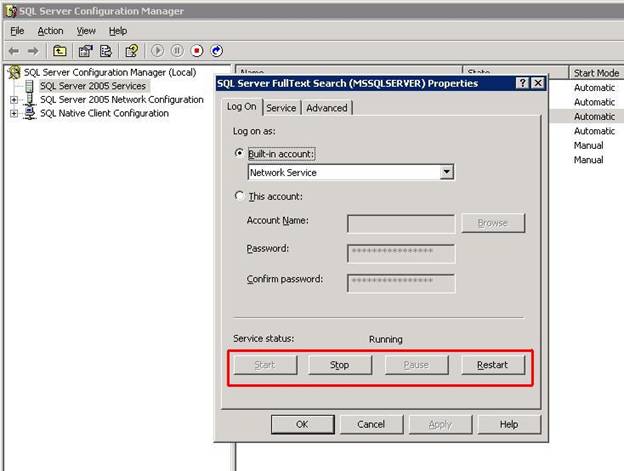
Task: Click the Forward arrow toolbar icon
Action: [x=33, y=51]
